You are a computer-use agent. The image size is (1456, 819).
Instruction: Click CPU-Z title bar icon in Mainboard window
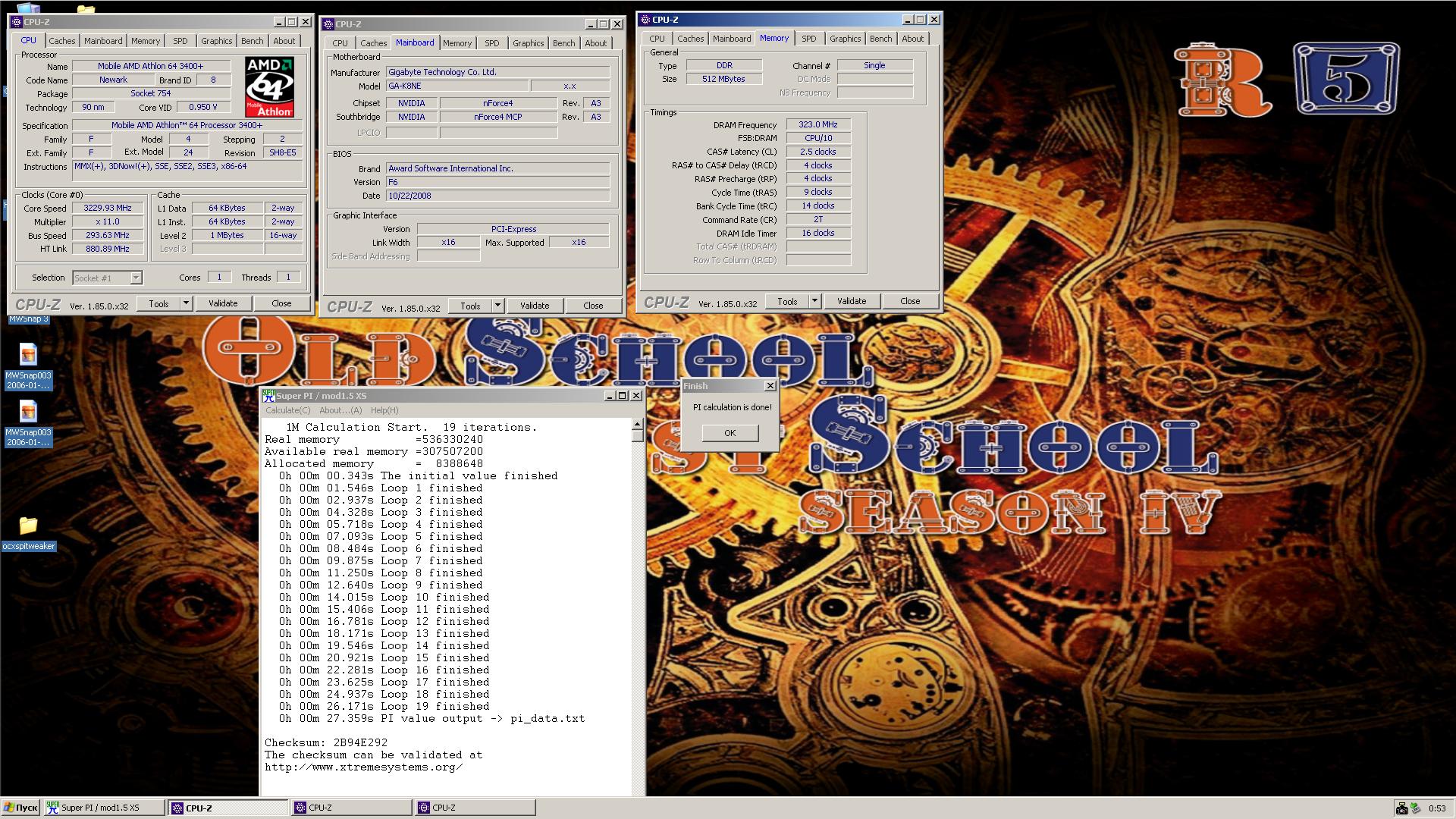(x=328, y=24)
